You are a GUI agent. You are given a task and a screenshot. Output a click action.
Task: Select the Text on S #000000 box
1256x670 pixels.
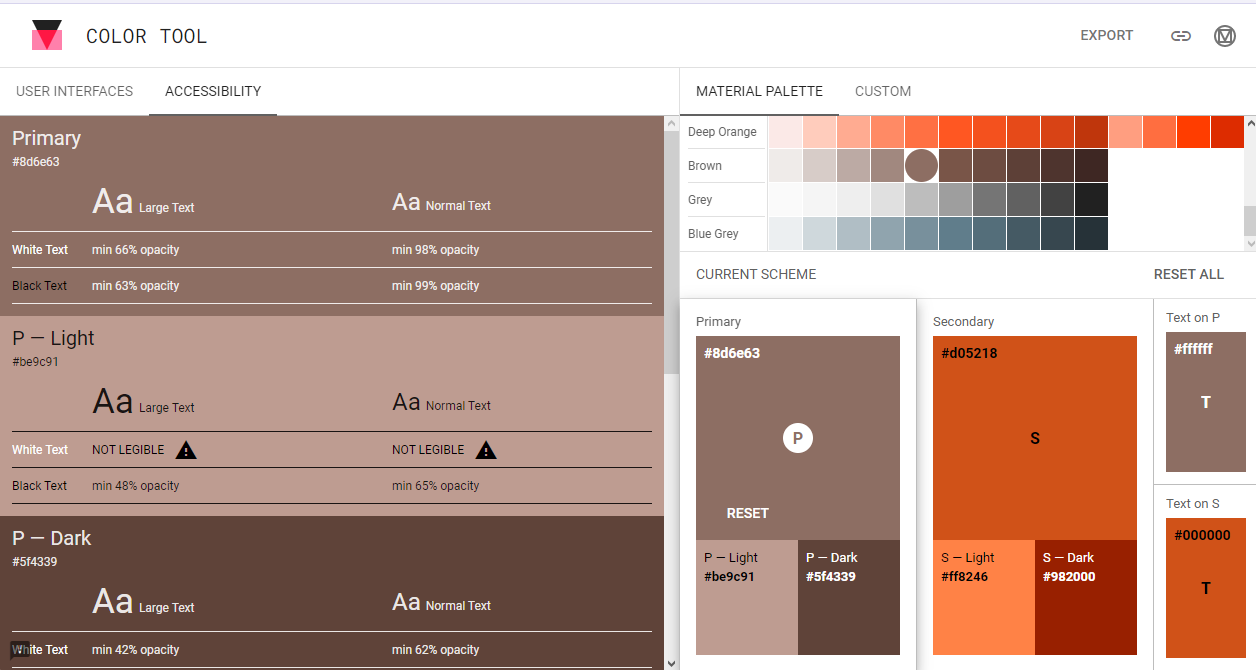[1206, 588]
